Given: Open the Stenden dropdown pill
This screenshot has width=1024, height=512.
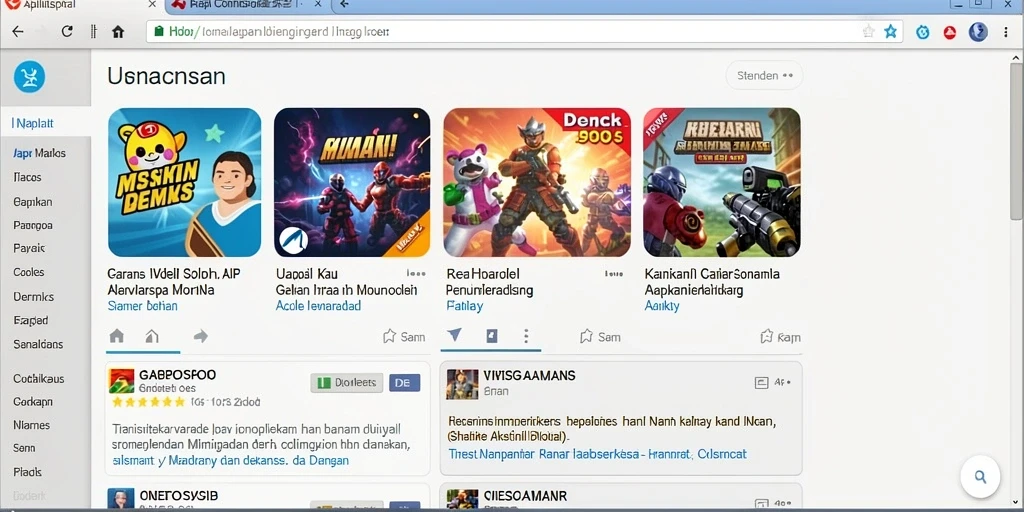Looking at the screenshot, I should [x=764, y=76].
